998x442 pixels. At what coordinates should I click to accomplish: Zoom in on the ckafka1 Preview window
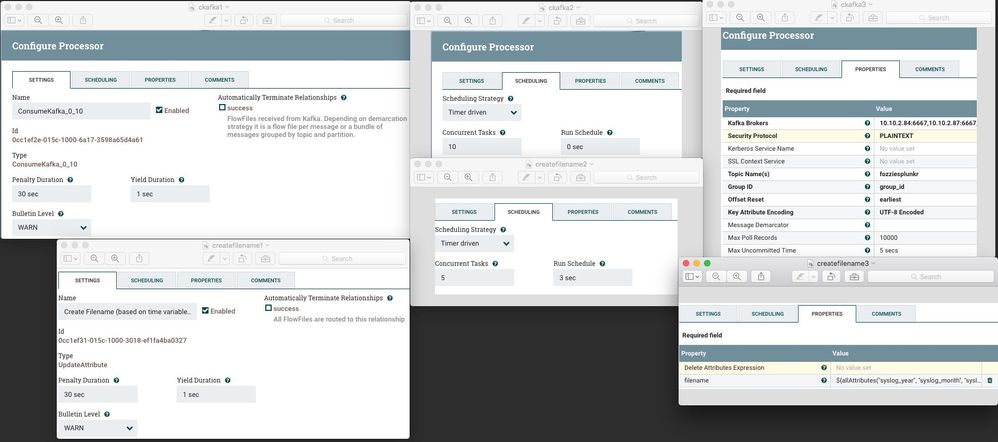tap(59, 20)
